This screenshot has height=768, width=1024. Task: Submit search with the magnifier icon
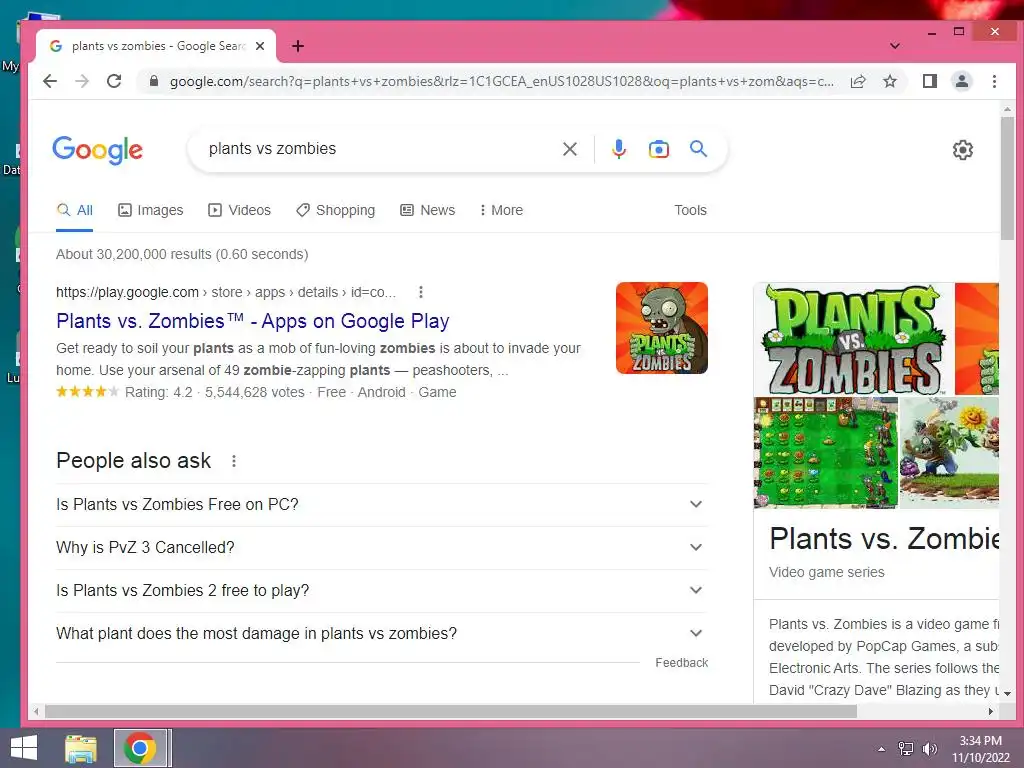pos(698,149)
